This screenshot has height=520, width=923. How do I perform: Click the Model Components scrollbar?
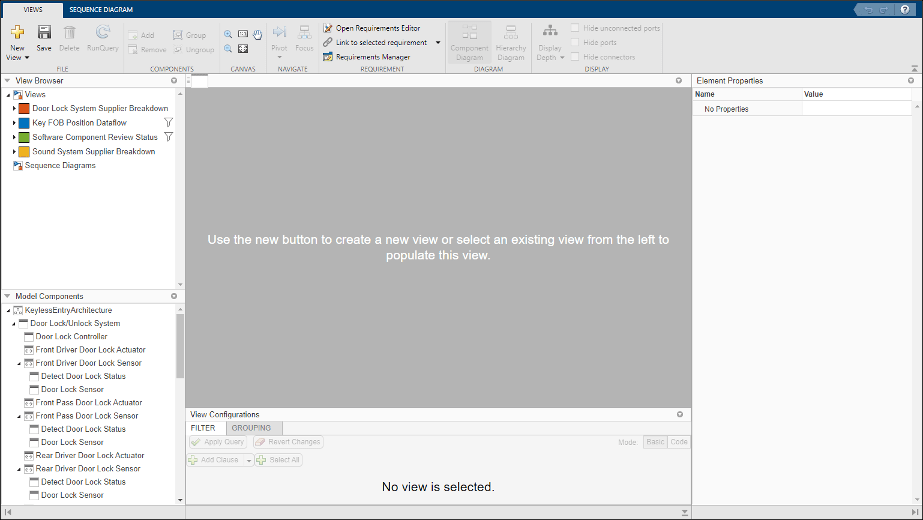coord(180,346)
